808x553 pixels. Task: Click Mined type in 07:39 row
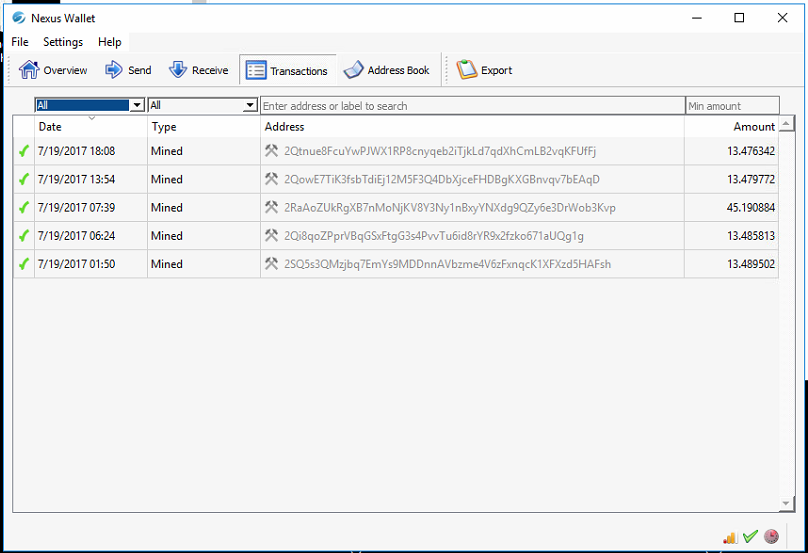[x=167, y=208]
